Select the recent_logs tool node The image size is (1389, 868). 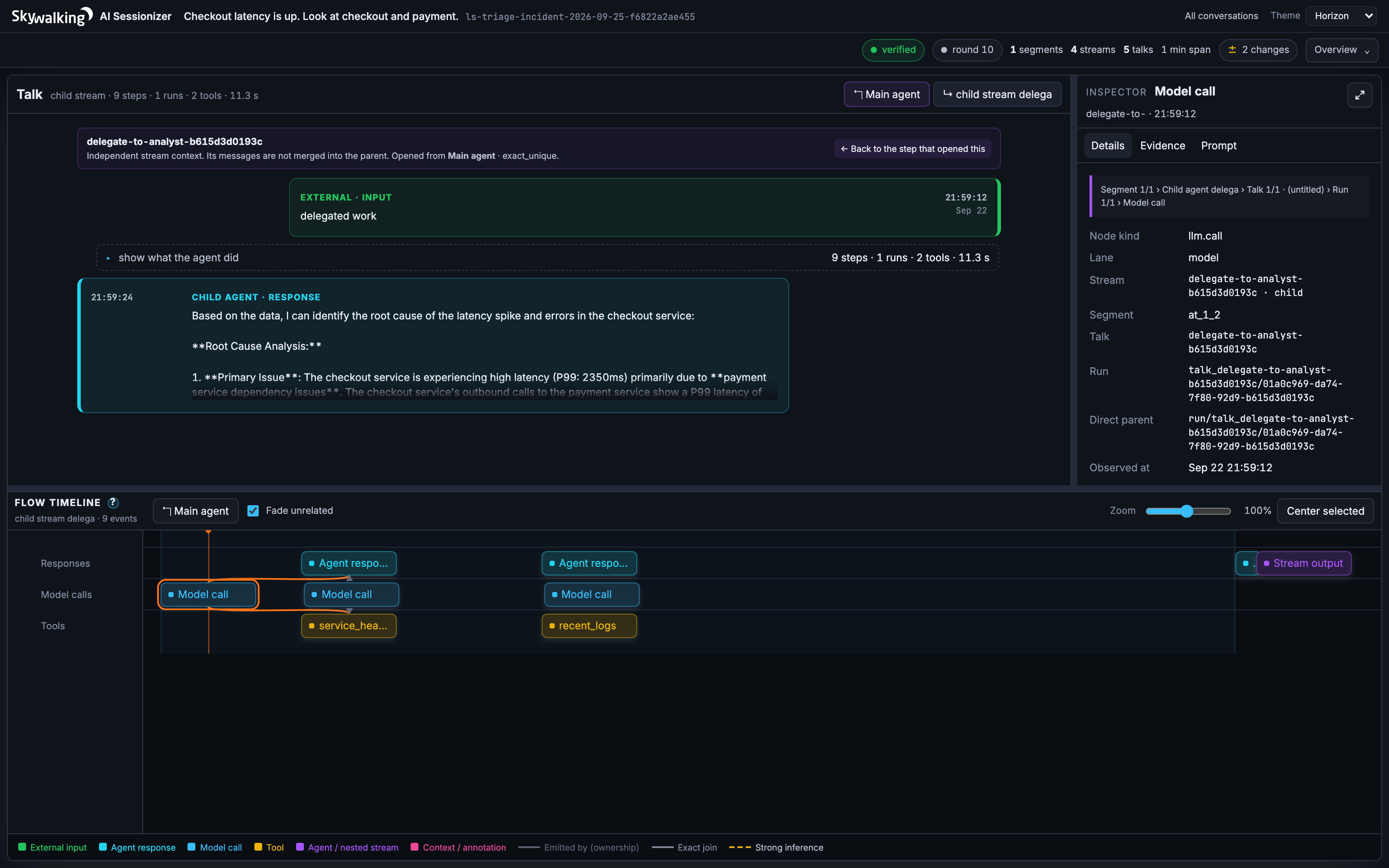pyautogui.click(x=589, y=626)
